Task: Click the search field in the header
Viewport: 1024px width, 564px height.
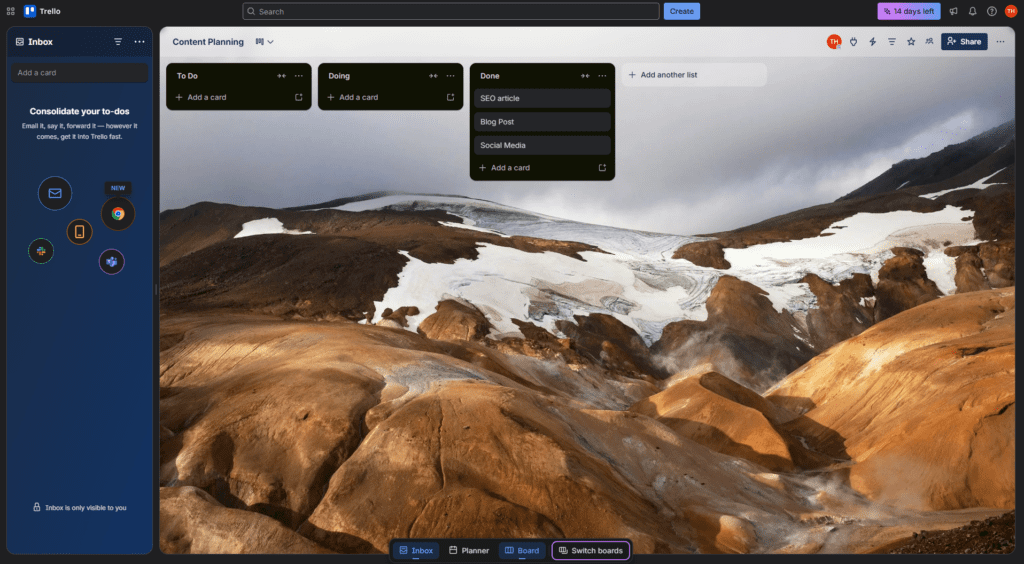Action: (x=451, y=11)
